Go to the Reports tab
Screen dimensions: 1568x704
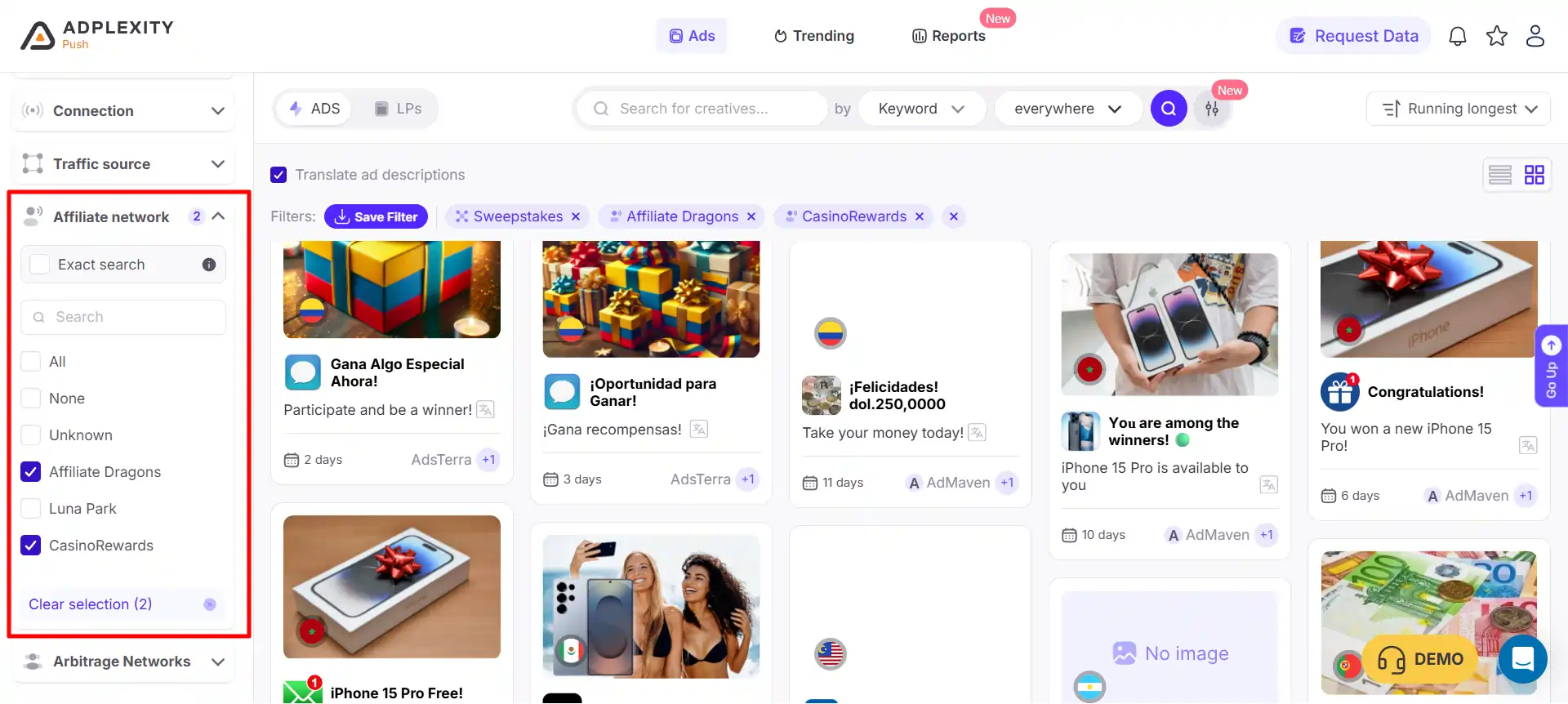click(949, 36)
